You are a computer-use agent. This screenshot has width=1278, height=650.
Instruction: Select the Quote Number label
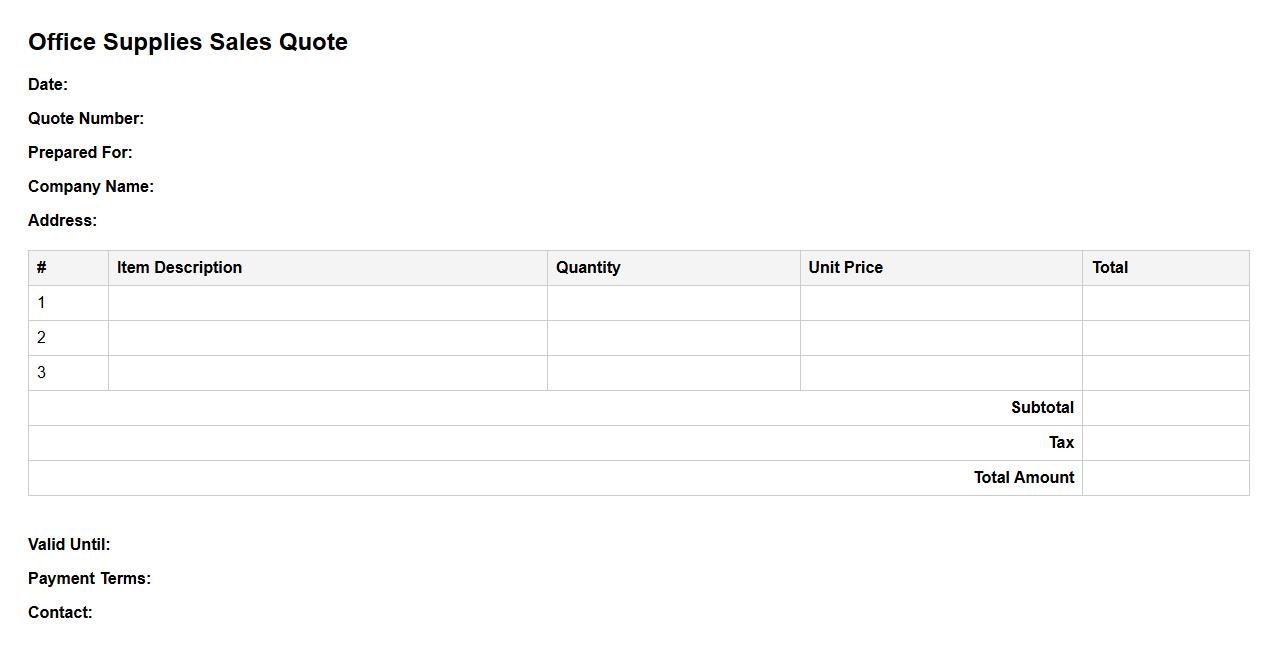click(86, 119)
